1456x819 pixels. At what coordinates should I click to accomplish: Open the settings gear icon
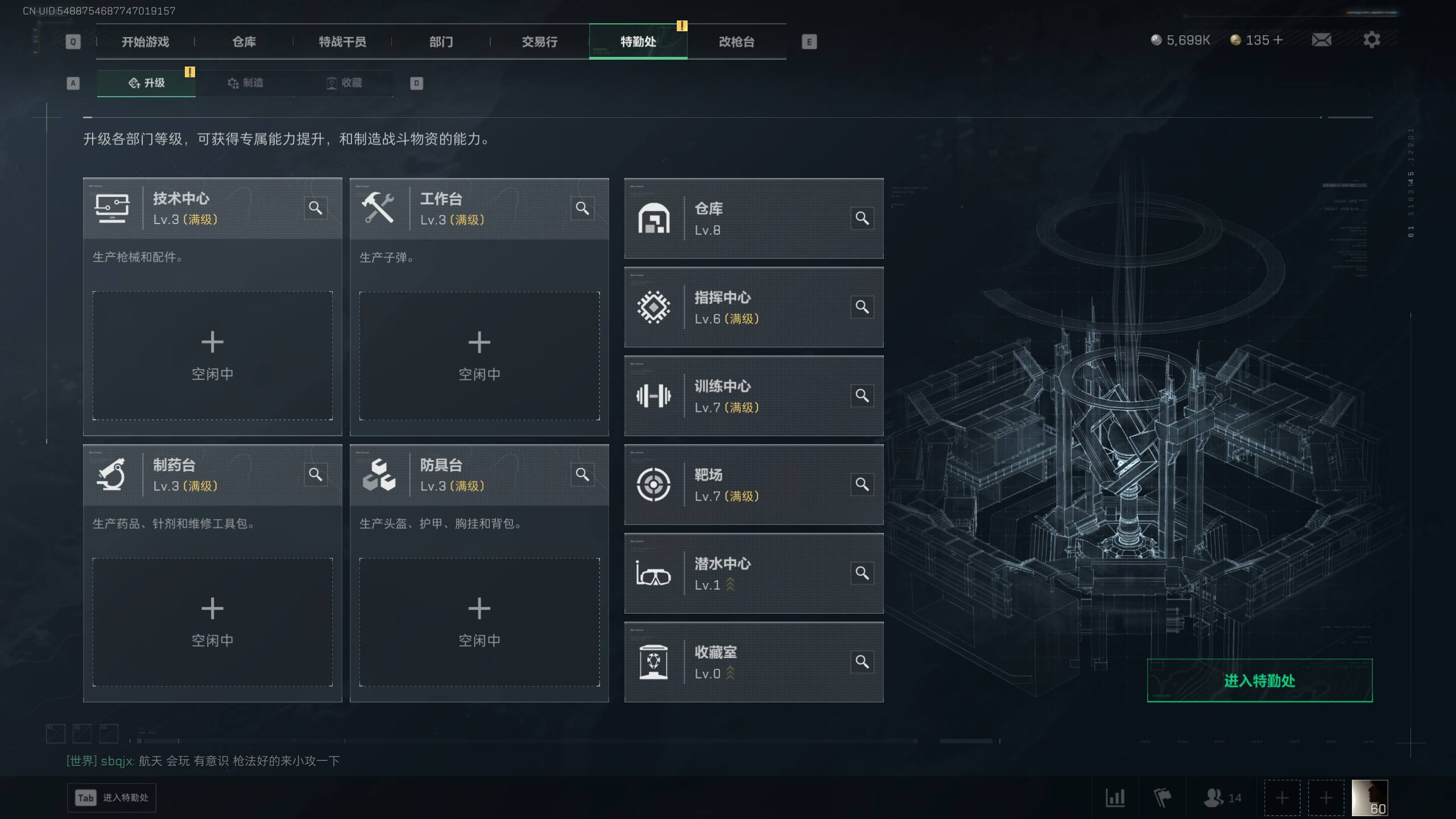[1371, 40]
